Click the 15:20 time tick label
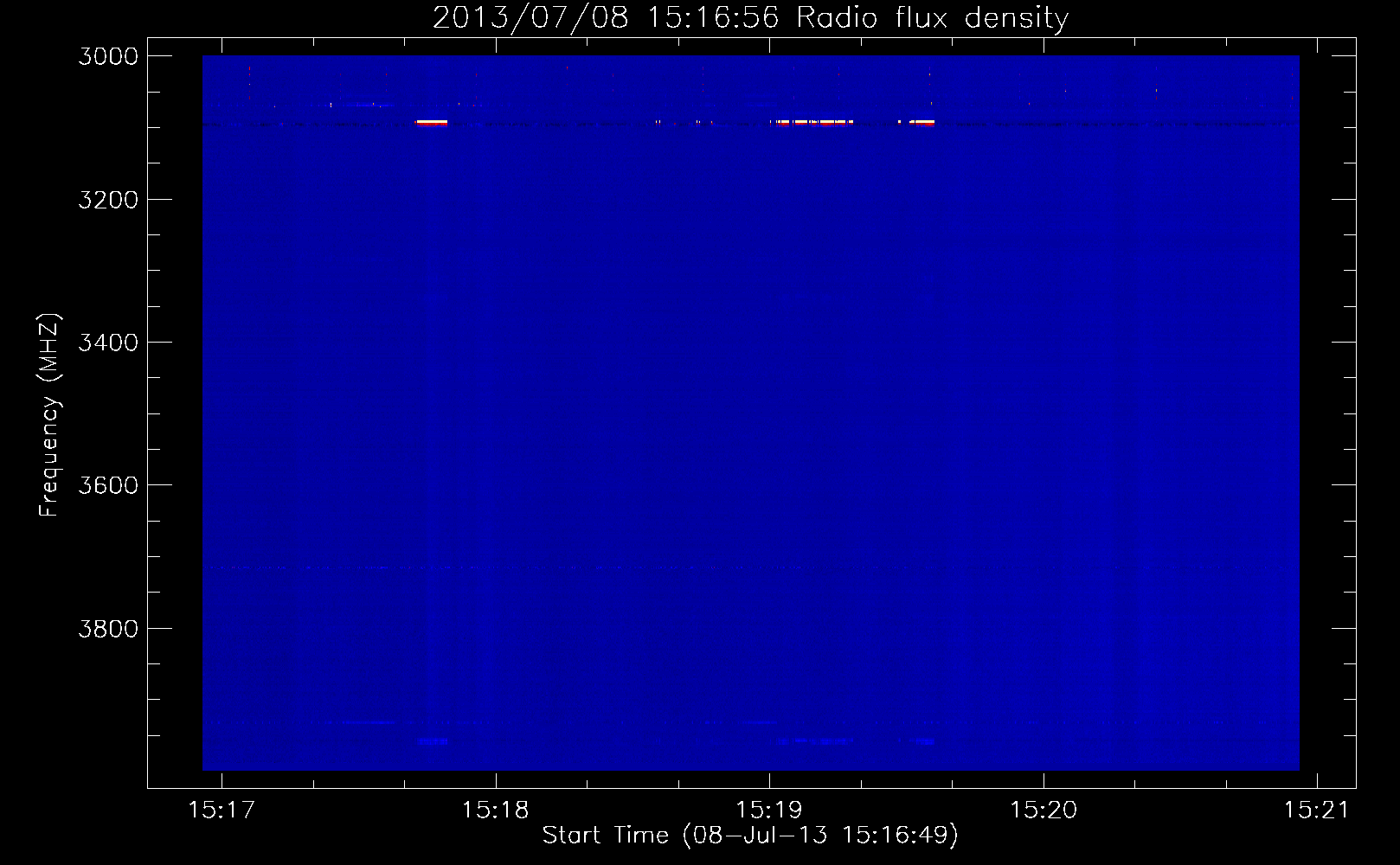This screenshot has height=865, width=1400. coord(1044,810)
